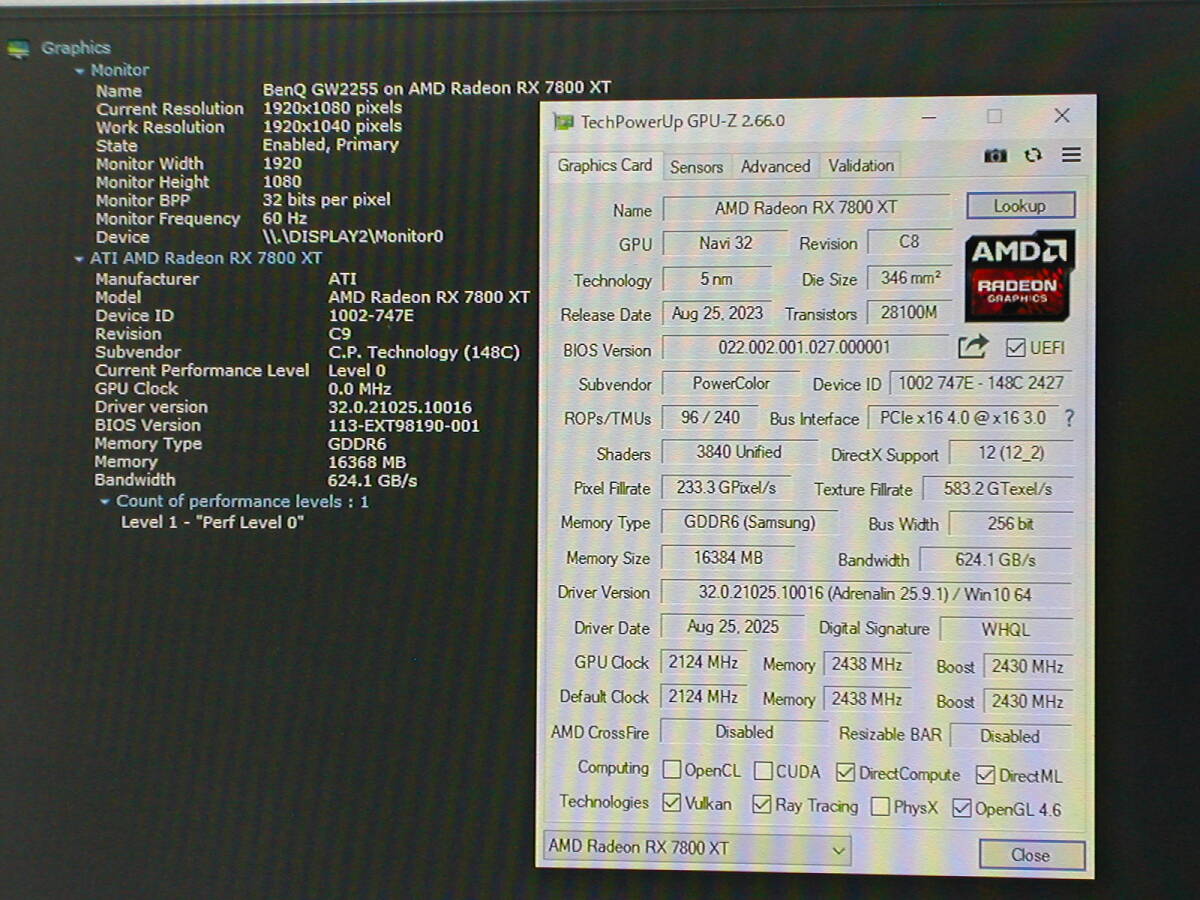Select the Device \\.\DISPLAY2\Monitor0 row
This screenshot has width=1200, height=900.
click(x=269, y=238)
